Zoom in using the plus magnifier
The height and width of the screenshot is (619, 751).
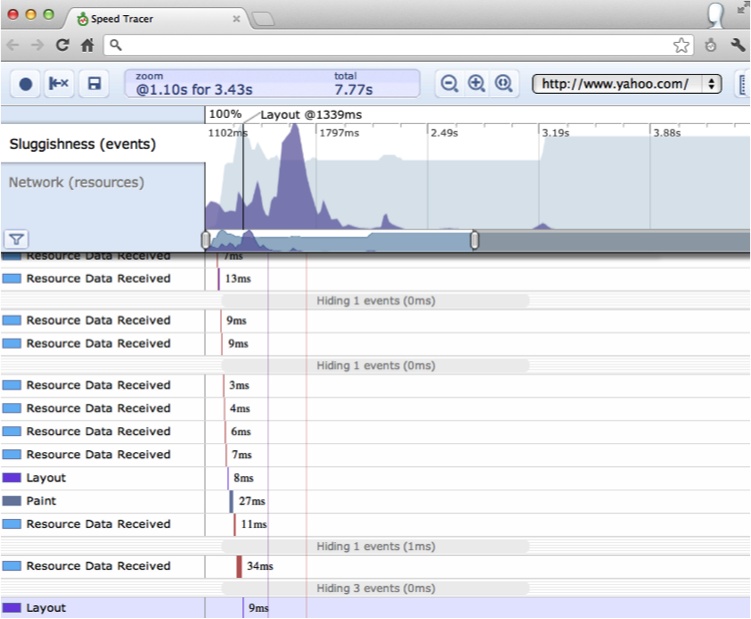tap(476, 84)
